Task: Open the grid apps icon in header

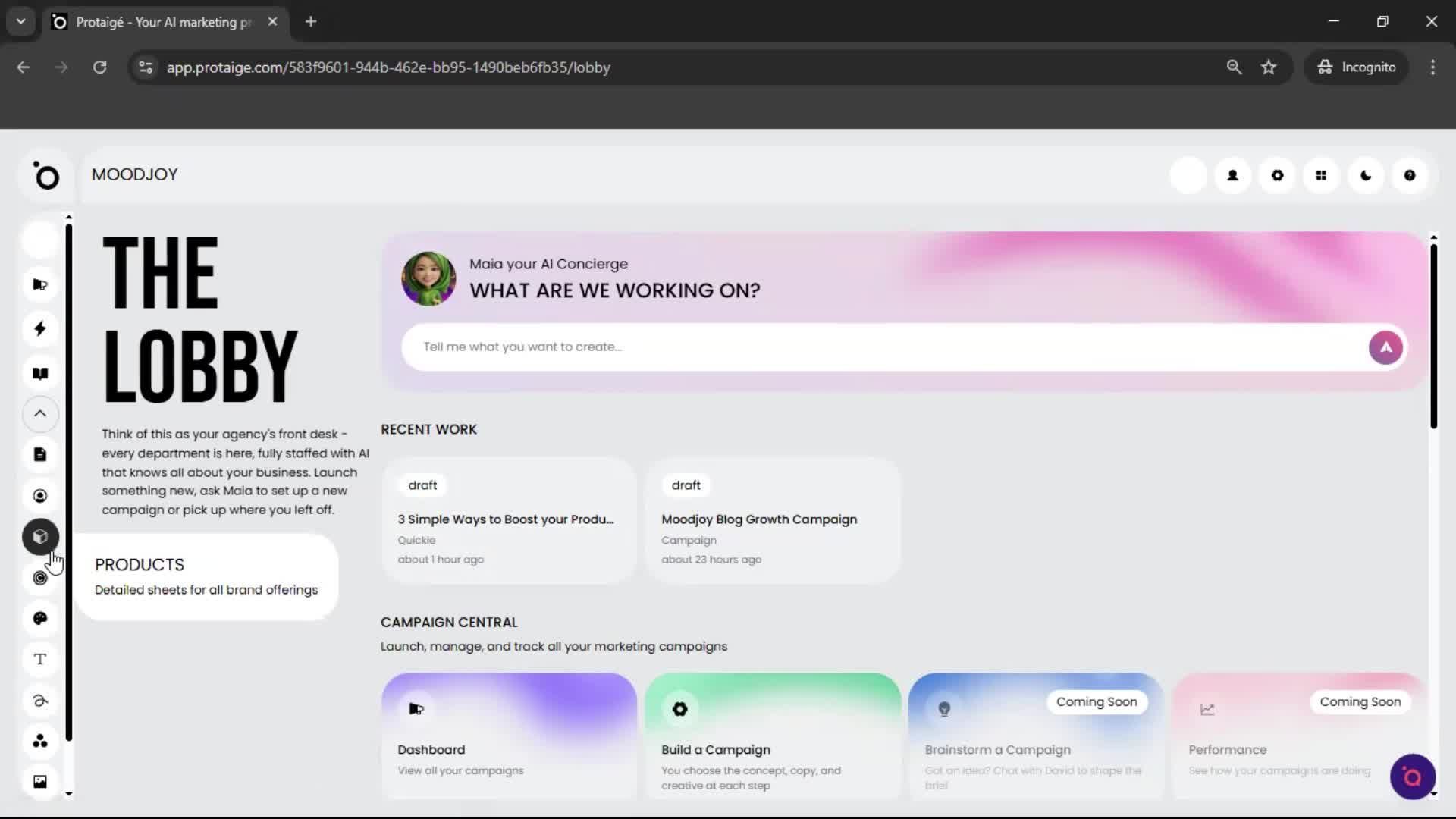Action: coord(1321,175)
